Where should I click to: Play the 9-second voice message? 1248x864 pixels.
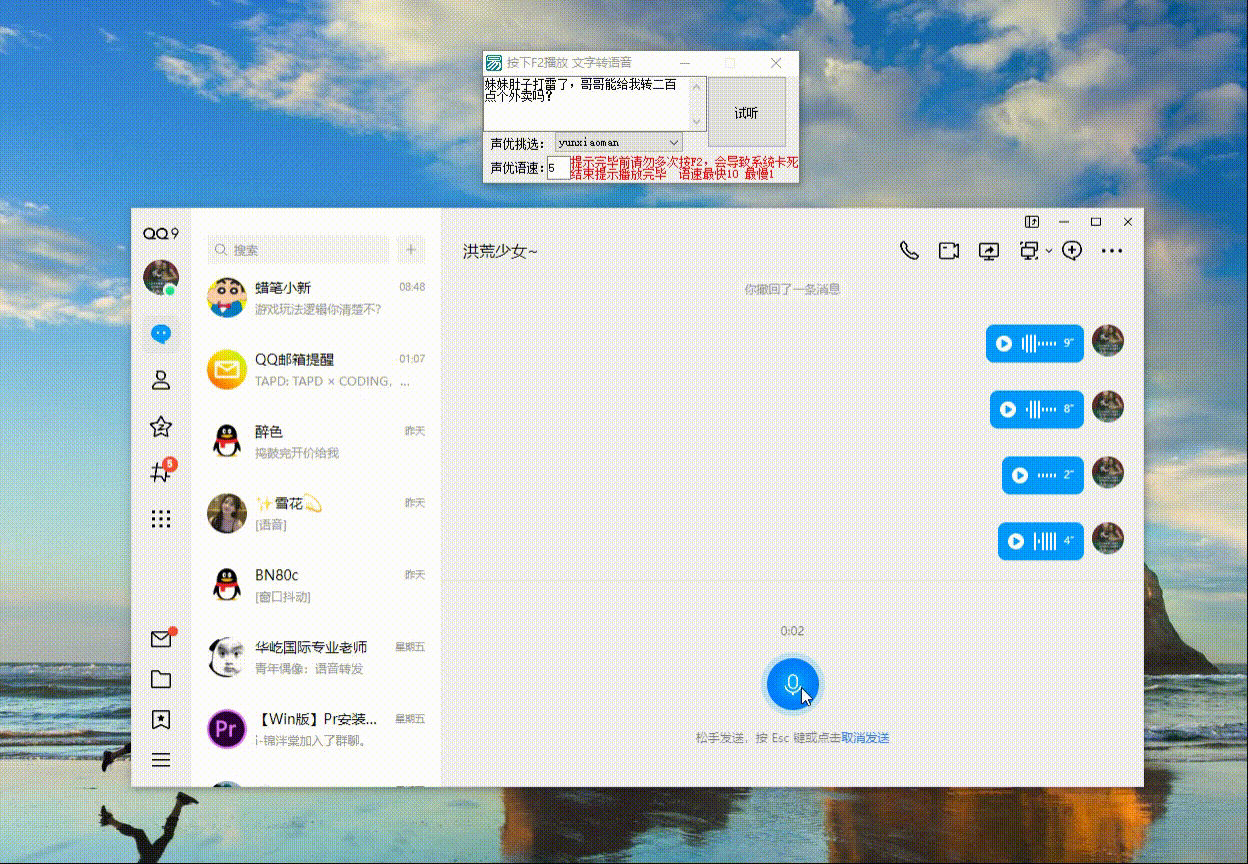[1006, 343]
